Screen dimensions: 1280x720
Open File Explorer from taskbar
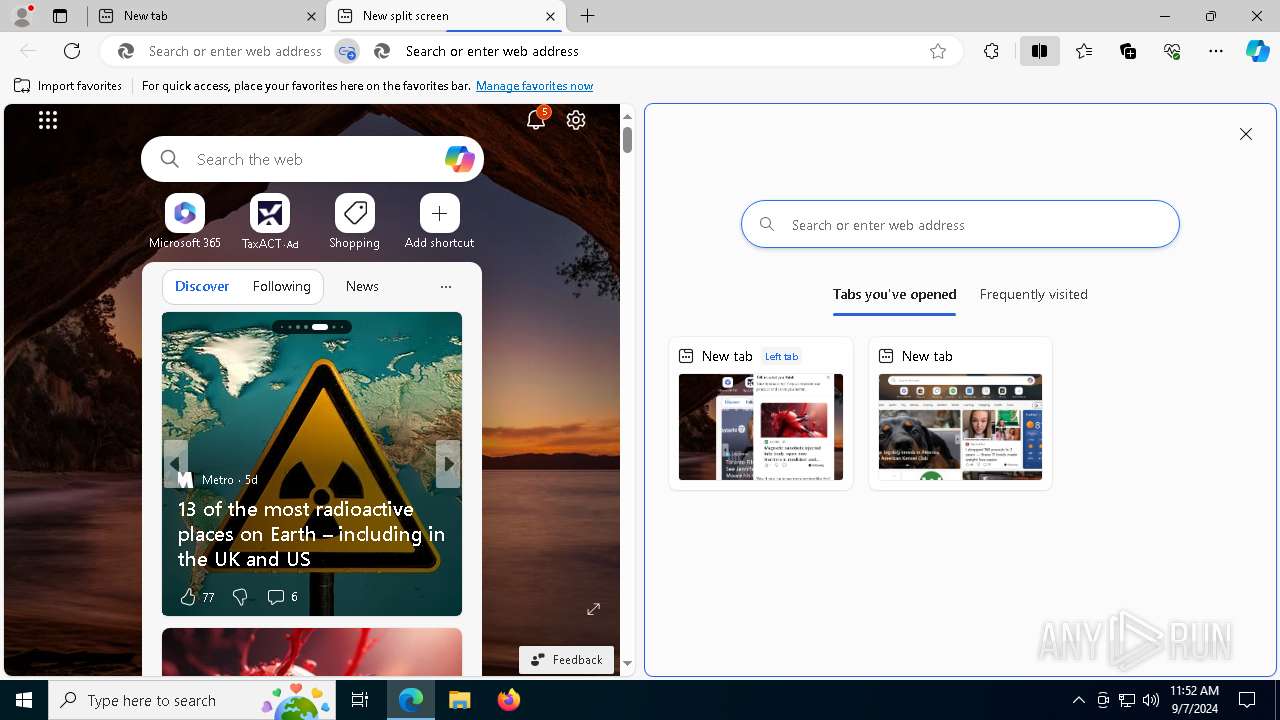[x=459, y=700]
